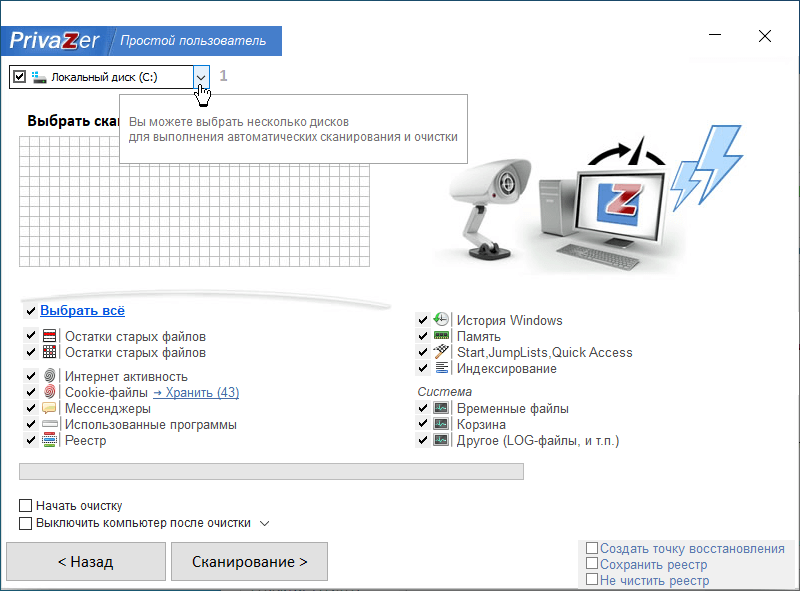This screenshot has width=800, height=591.
Task: Click the Использованные программы label text
Action: point(151,425)
